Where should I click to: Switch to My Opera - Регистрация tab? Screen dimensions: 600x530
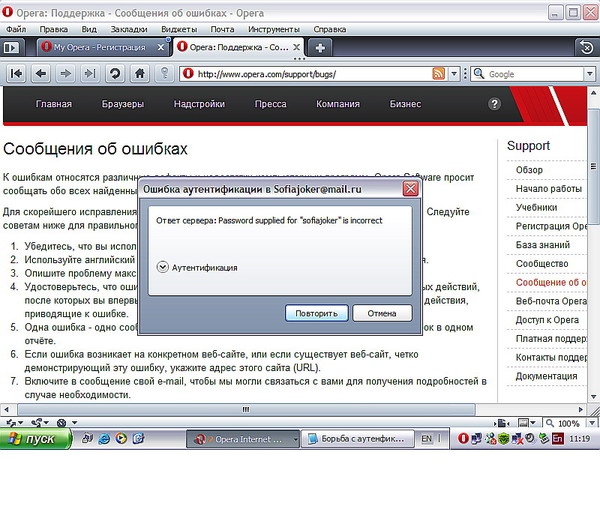(104, 47)
